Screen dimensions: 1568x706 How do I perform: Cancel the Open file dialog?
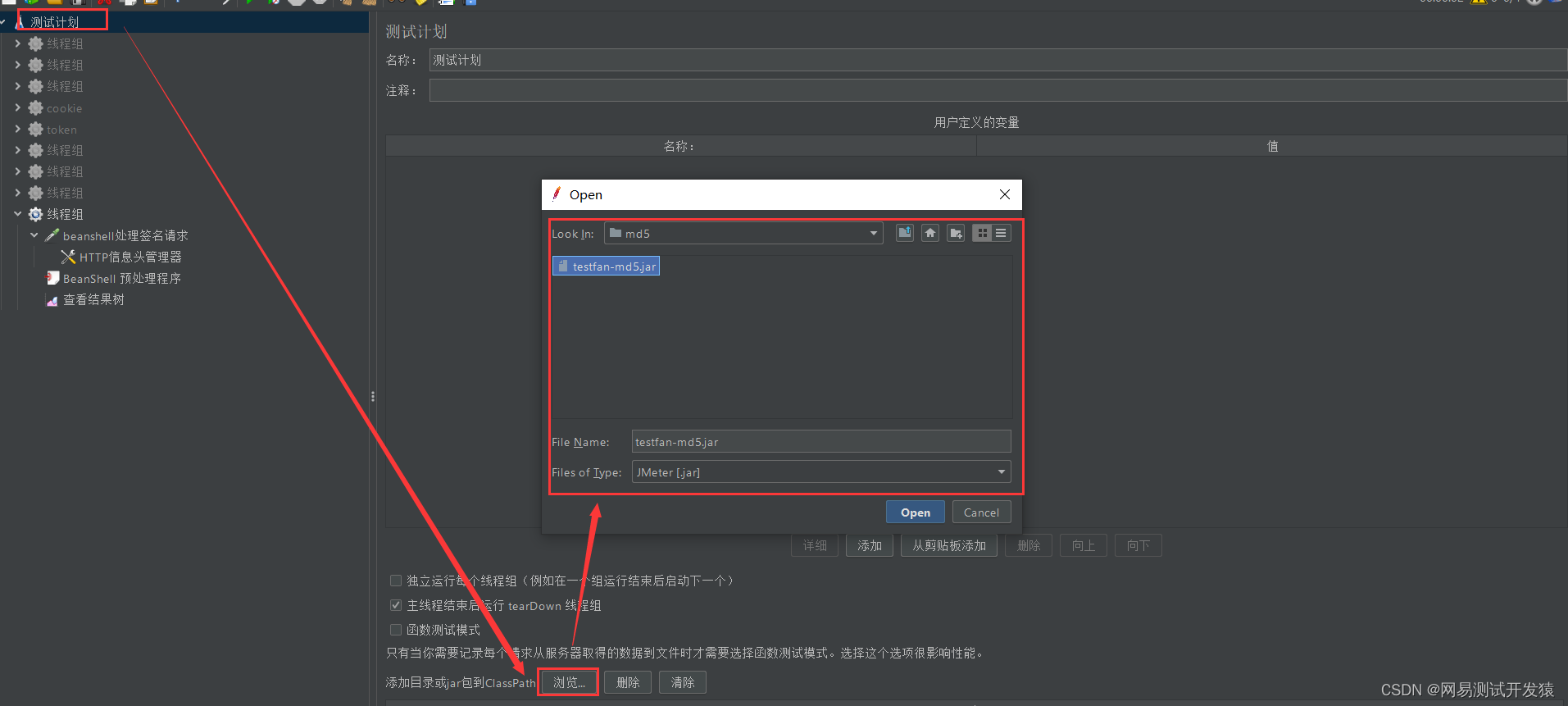981,512
